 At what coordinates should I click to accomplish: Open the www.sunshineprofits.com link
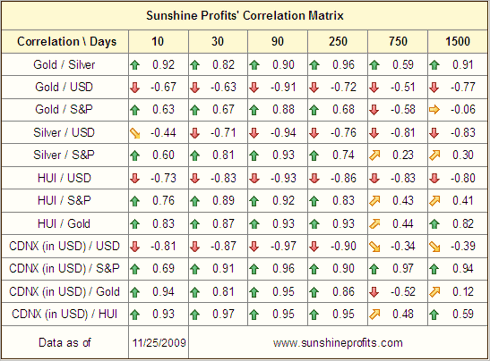[338, 343]
